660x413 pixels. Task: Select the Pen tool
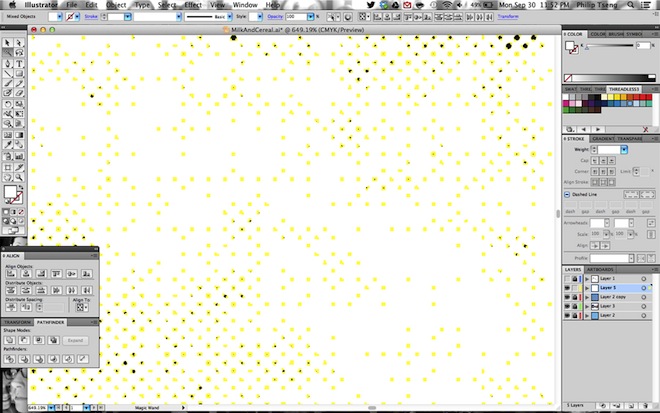coord(8,64)
